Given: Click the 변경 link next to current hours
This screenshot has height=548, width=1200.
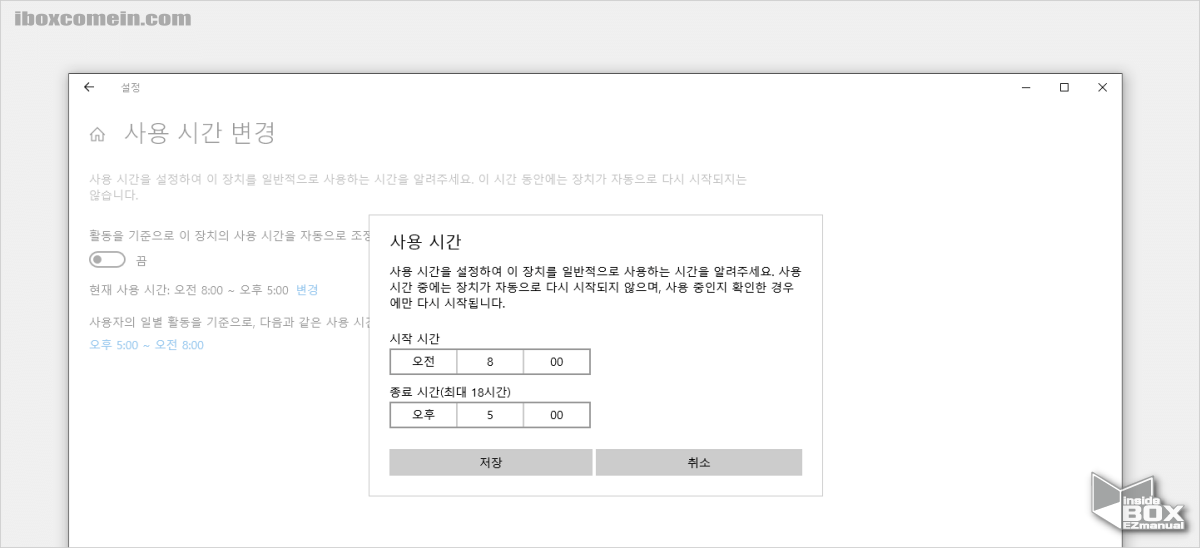Looking at the screenshot, I should (x=307, y=290).
